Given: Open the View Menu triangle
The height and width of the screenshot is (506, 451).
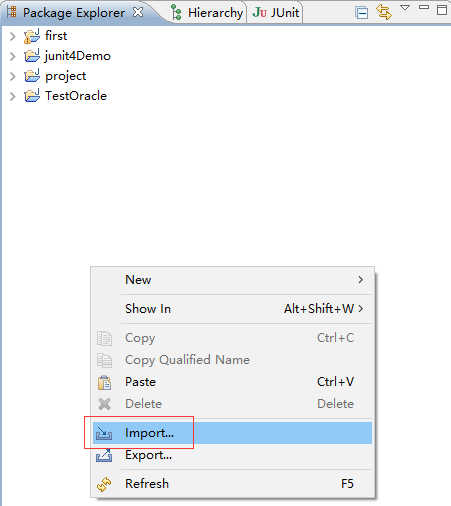Looking at the screenshot, I should pyautogui.click(x=405, y=8).
